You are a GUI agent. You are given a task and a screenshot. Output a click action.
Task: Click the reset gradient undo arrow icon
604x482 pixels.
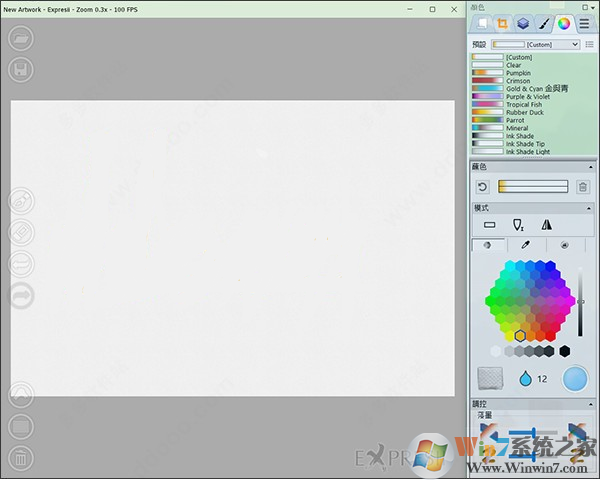point(482,187)
